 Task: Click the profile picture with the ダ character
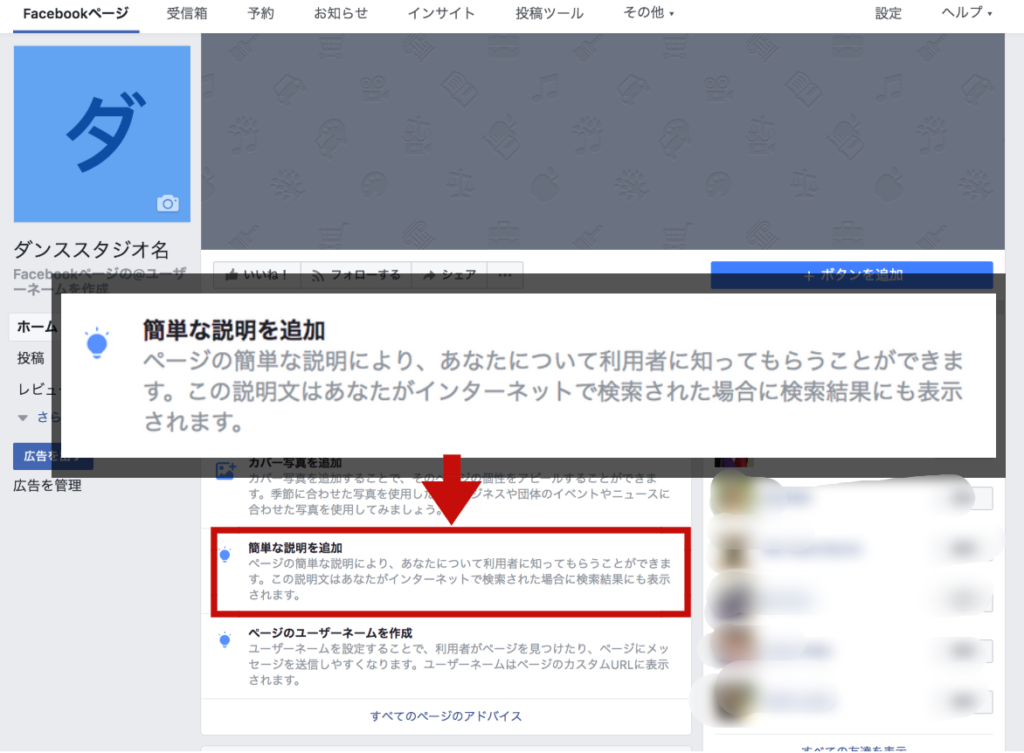coord(102,134)
